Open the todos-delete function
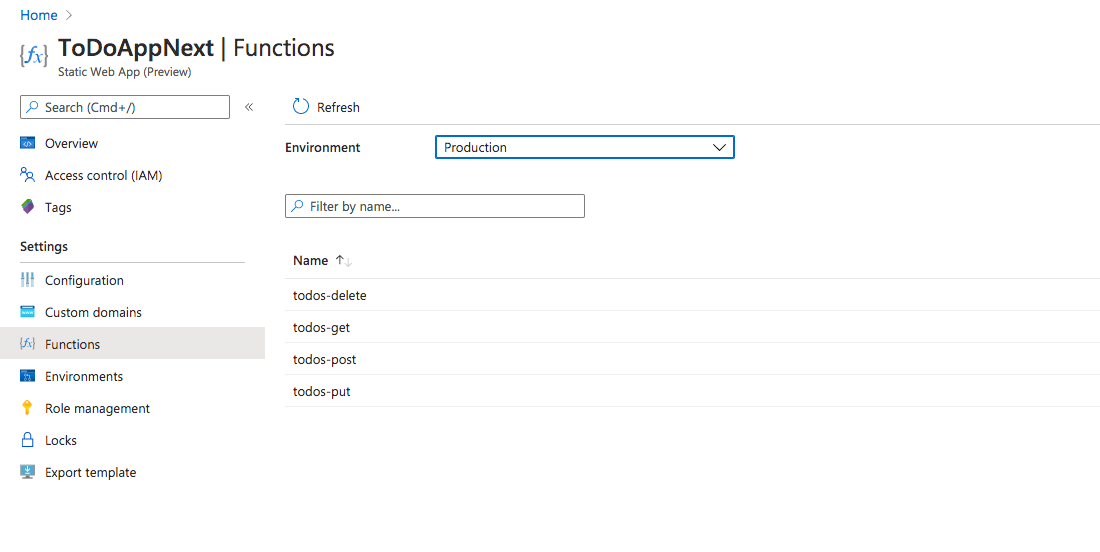This screenshot has width=1100, height=552. 330,295
